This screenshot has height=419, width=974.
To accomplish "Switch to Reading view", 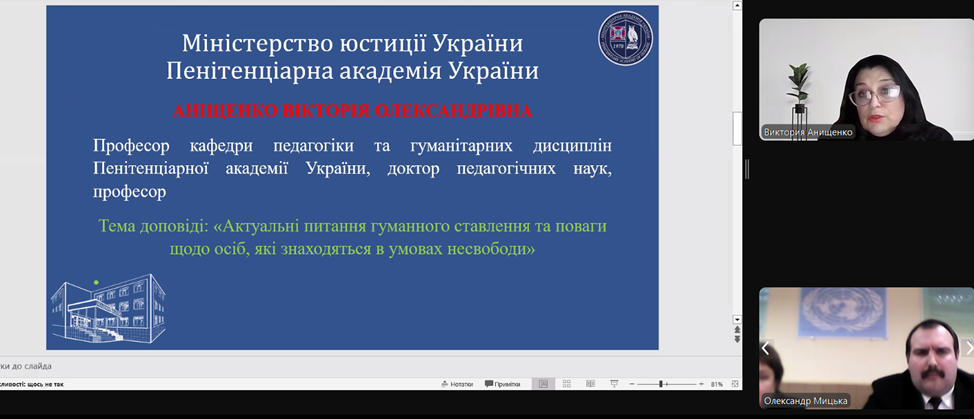I will click(x=589, y=383).
